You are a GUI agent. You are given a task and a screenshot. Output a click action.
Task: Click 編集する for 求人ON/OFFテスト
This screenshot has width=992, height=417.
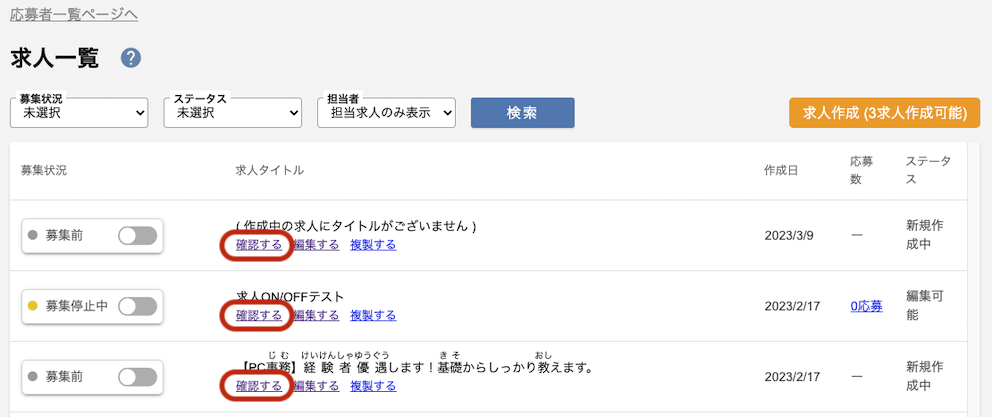click(x=316, y=315)
